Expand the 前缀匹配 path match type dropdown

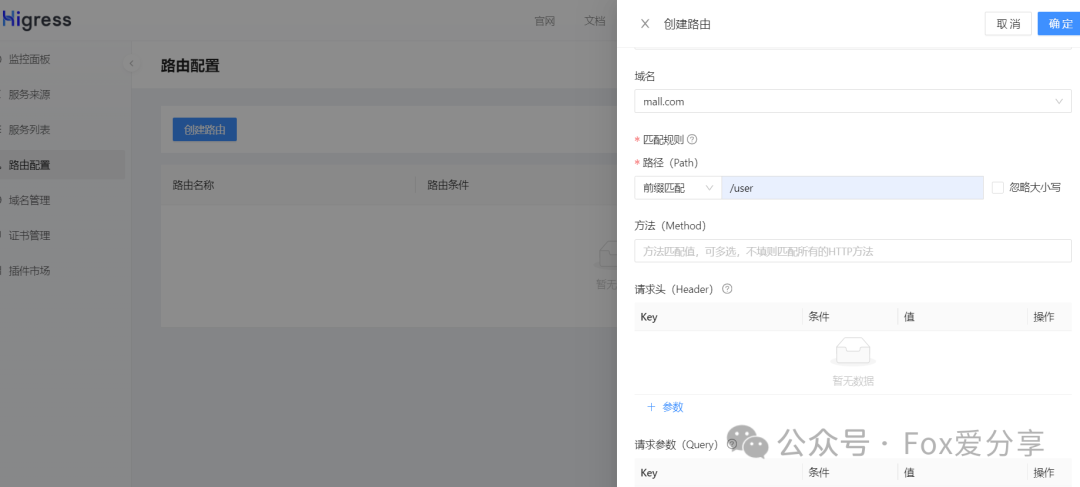tap(678, 188)
